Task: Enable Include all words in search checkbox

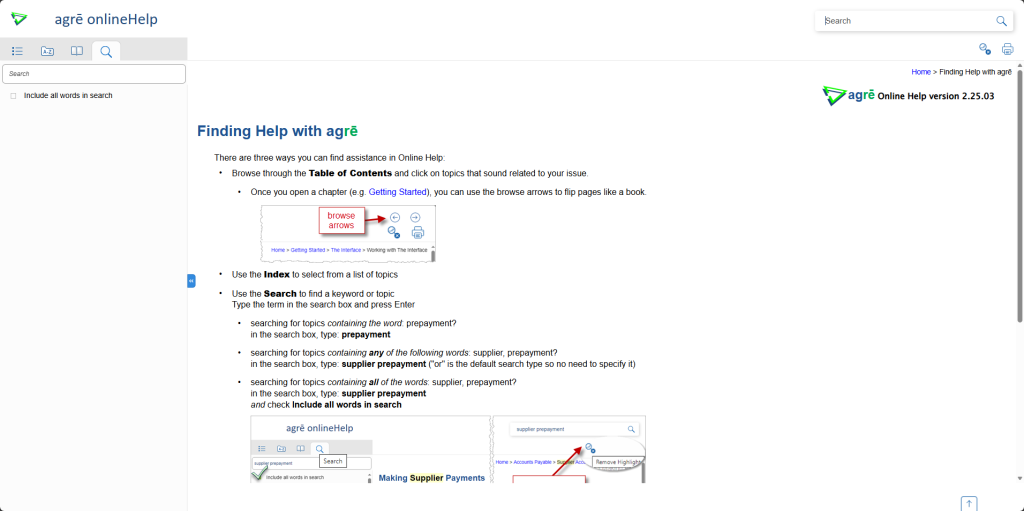Action: tap(13, 96)
